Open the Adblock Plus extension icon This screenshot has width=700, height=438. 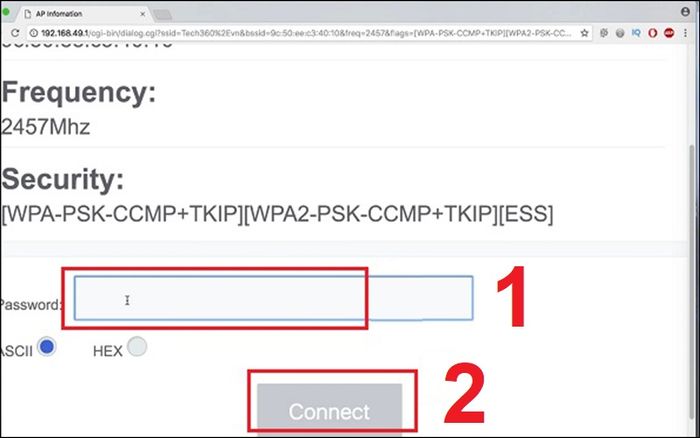point(669,33)
